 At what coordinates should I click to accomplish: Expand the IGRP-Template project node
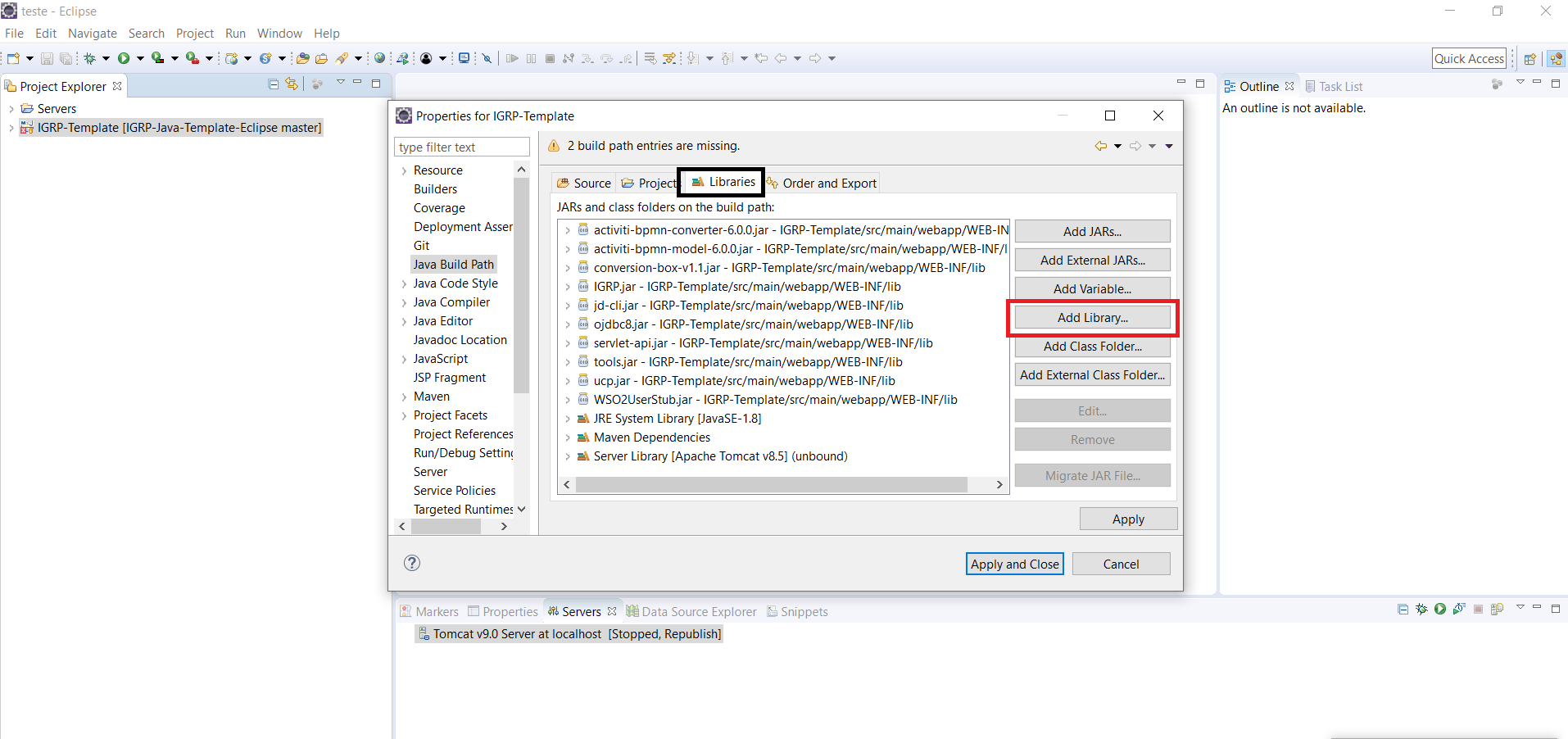(11, 128)
